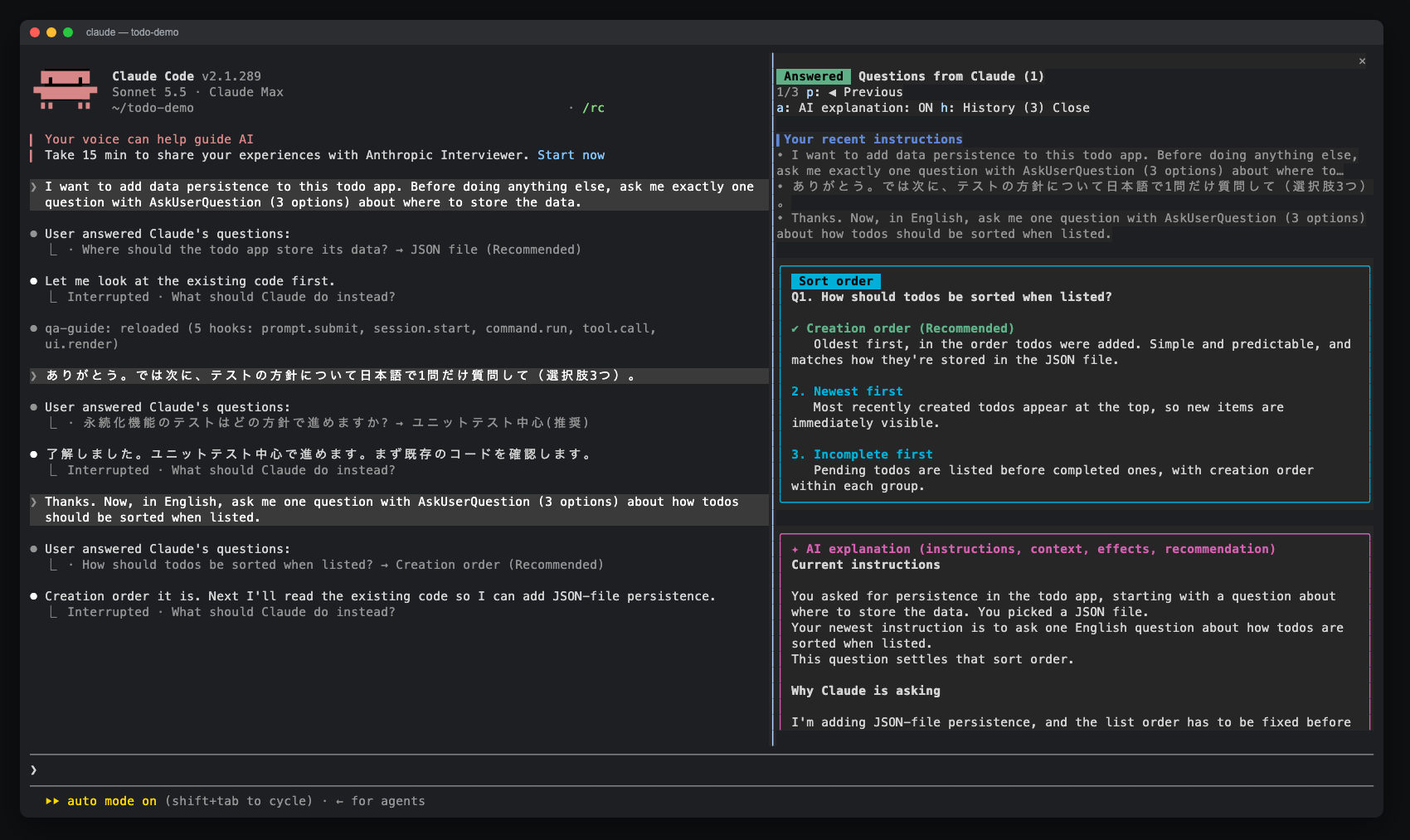Click 'Your voice can help guide AI' banner
Image resolution: width=1410 pixels, height=840 pixels.
click(149, 139)
